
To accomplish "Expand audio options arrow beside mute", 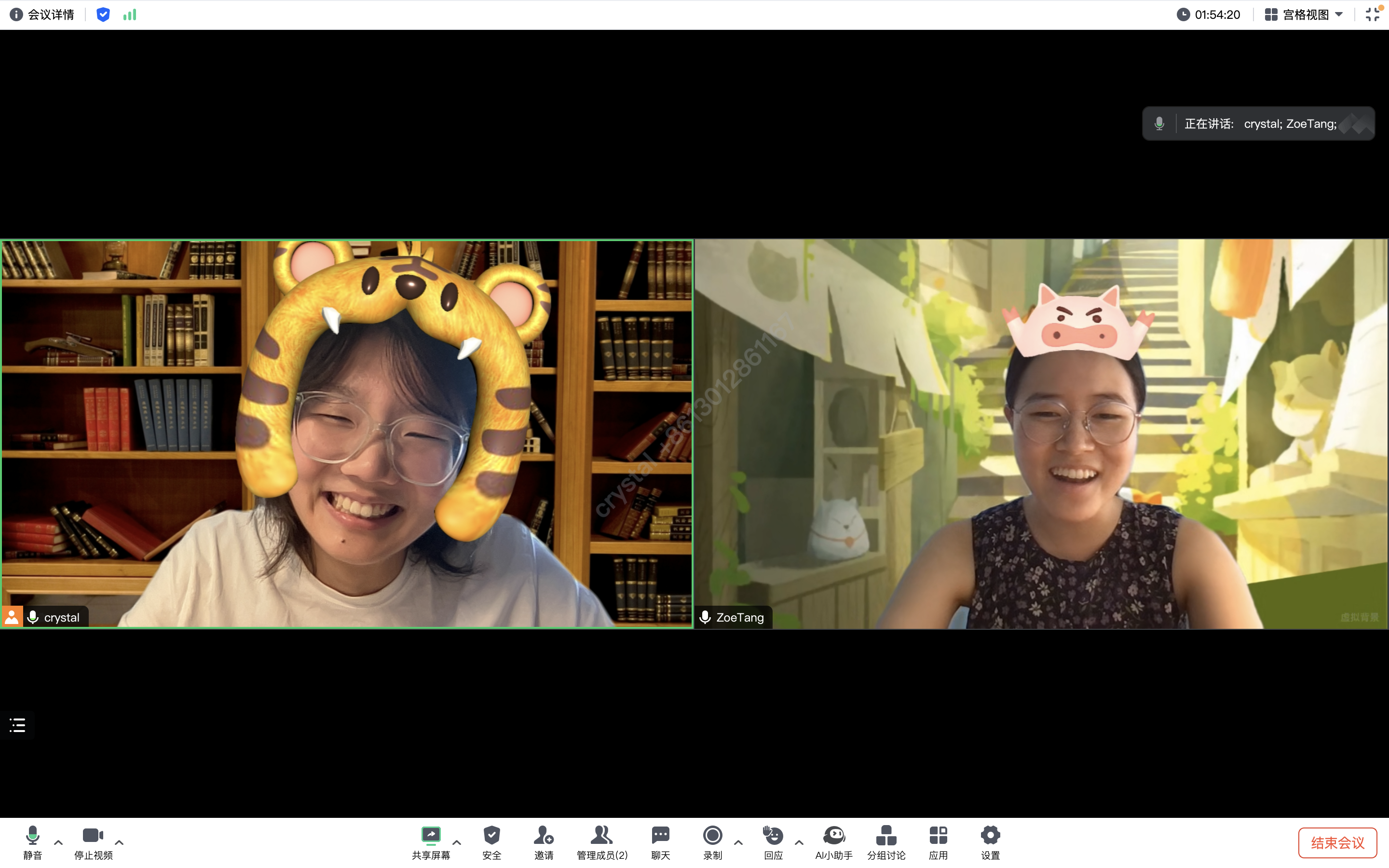I will [x=58, y=842].
